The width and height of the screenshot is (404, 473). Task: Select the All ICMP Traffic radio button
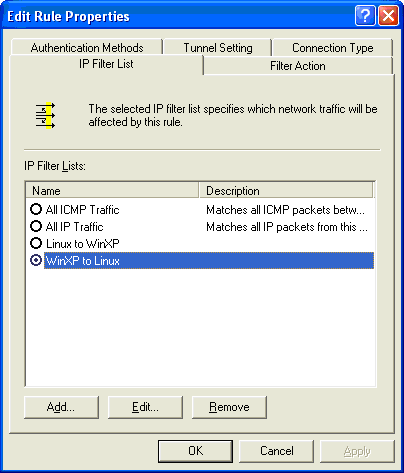36,209
